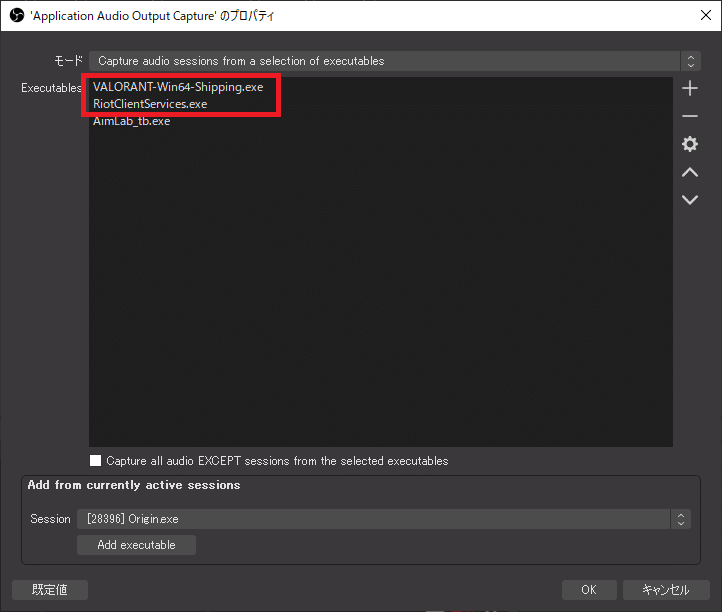This screenshot has height=612, width=722.
Task: Remove selected executable with minus icon
Action: click(x=690, y=116)
